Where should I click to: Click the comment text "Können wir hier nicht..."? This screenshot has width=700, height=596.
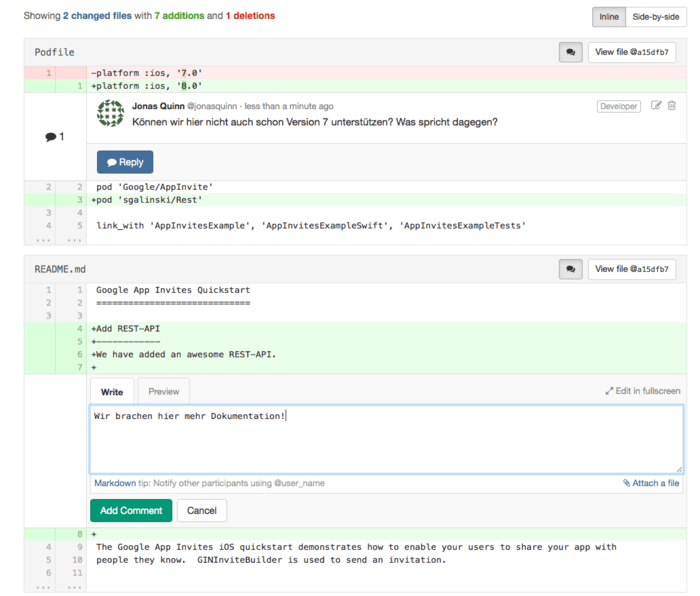click(x=315, y=122)
